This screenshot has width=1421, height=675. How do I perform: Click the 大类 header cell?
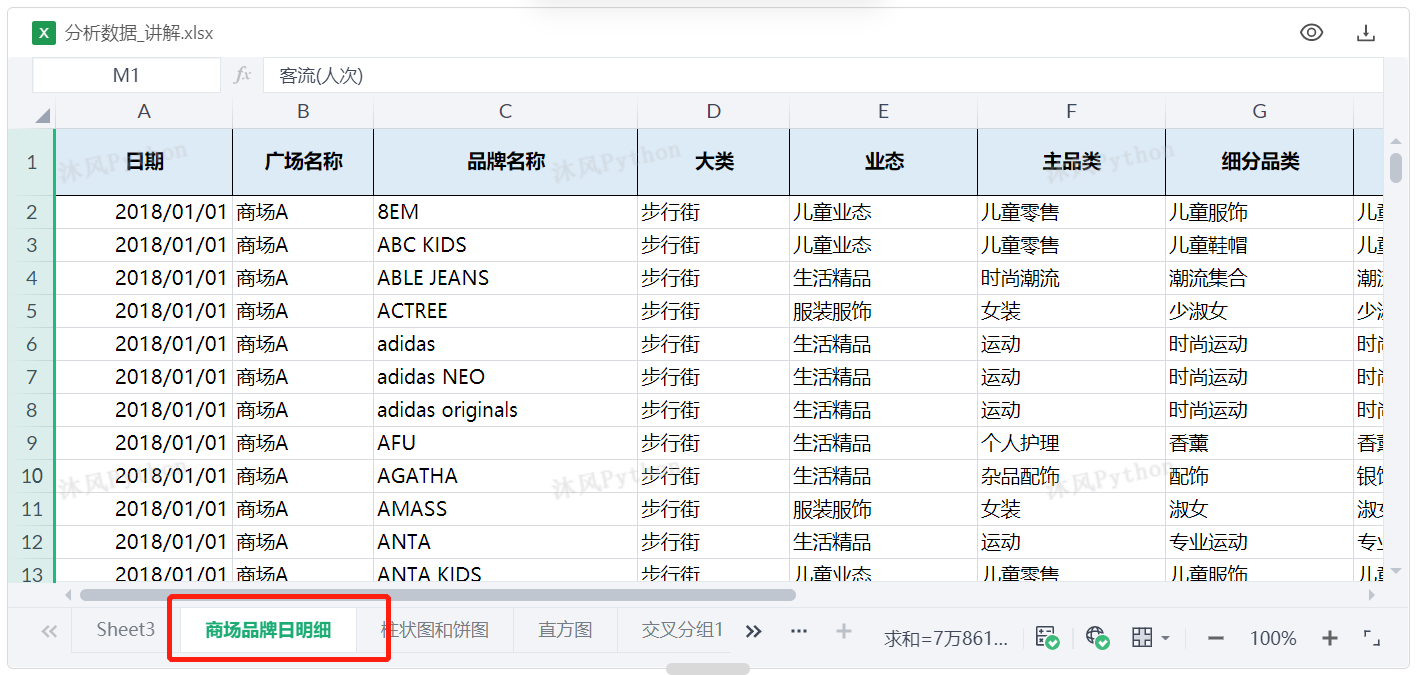tap(713, 161)
